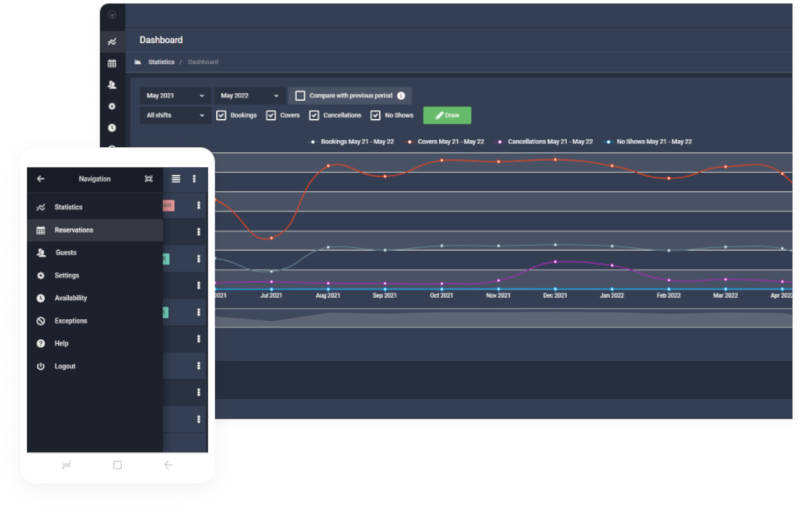This screenshot has height=510, width=800.
Task: Open the May 2021 start month dropdown
Action: tap(175, 96)
